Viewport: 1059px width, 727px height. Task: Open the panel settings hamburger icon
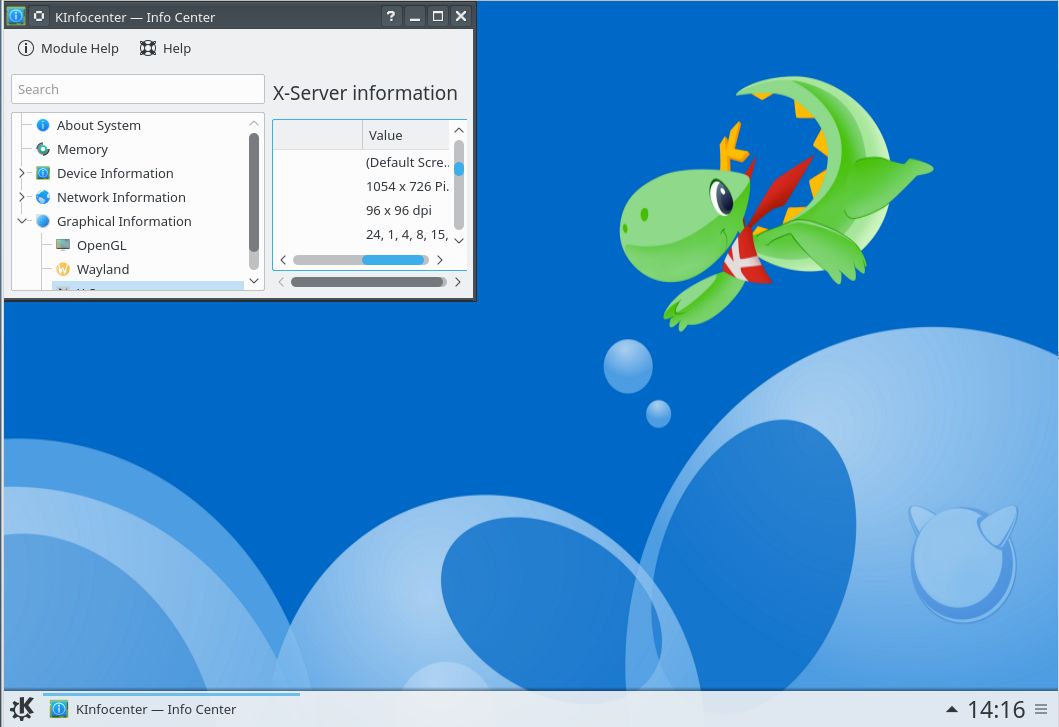coord(1041,709)
